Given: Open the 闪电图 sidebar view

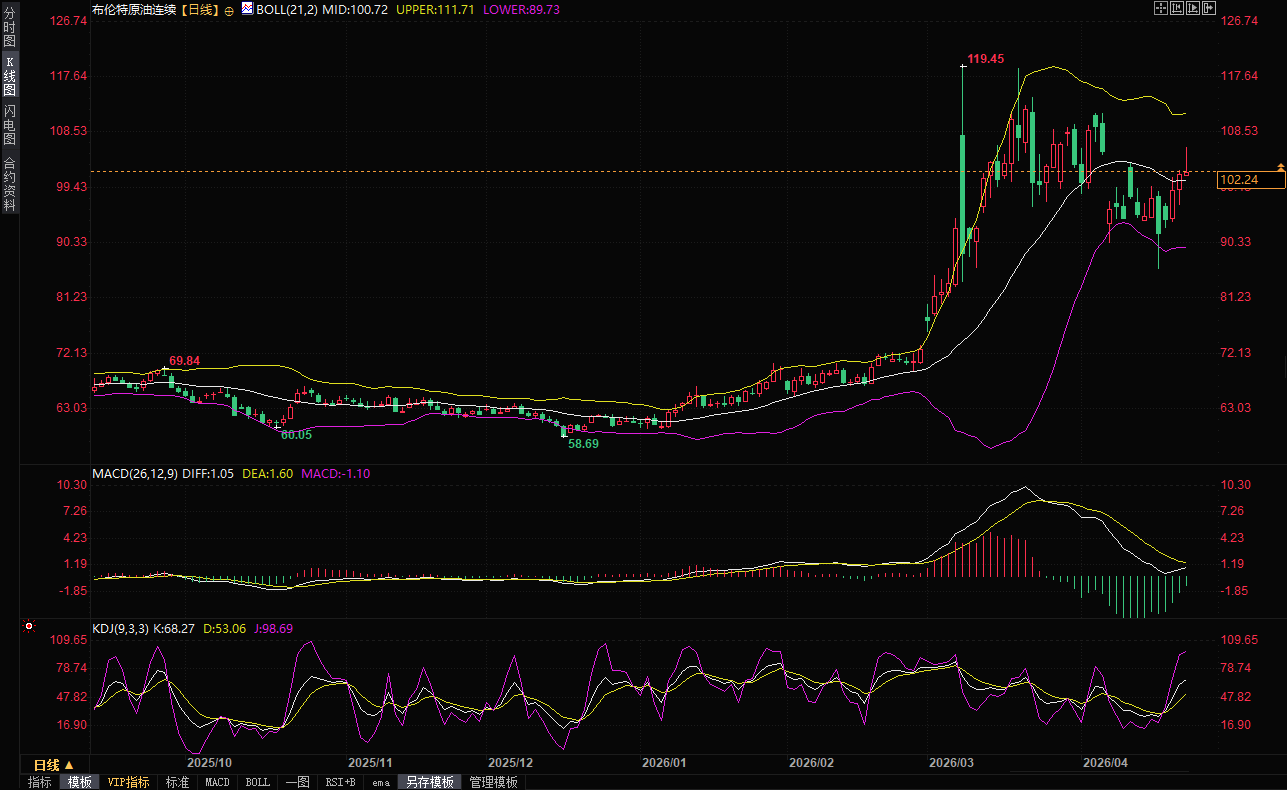Looking at the screenshot, I should pyautogui.click(x=9, y=124).
